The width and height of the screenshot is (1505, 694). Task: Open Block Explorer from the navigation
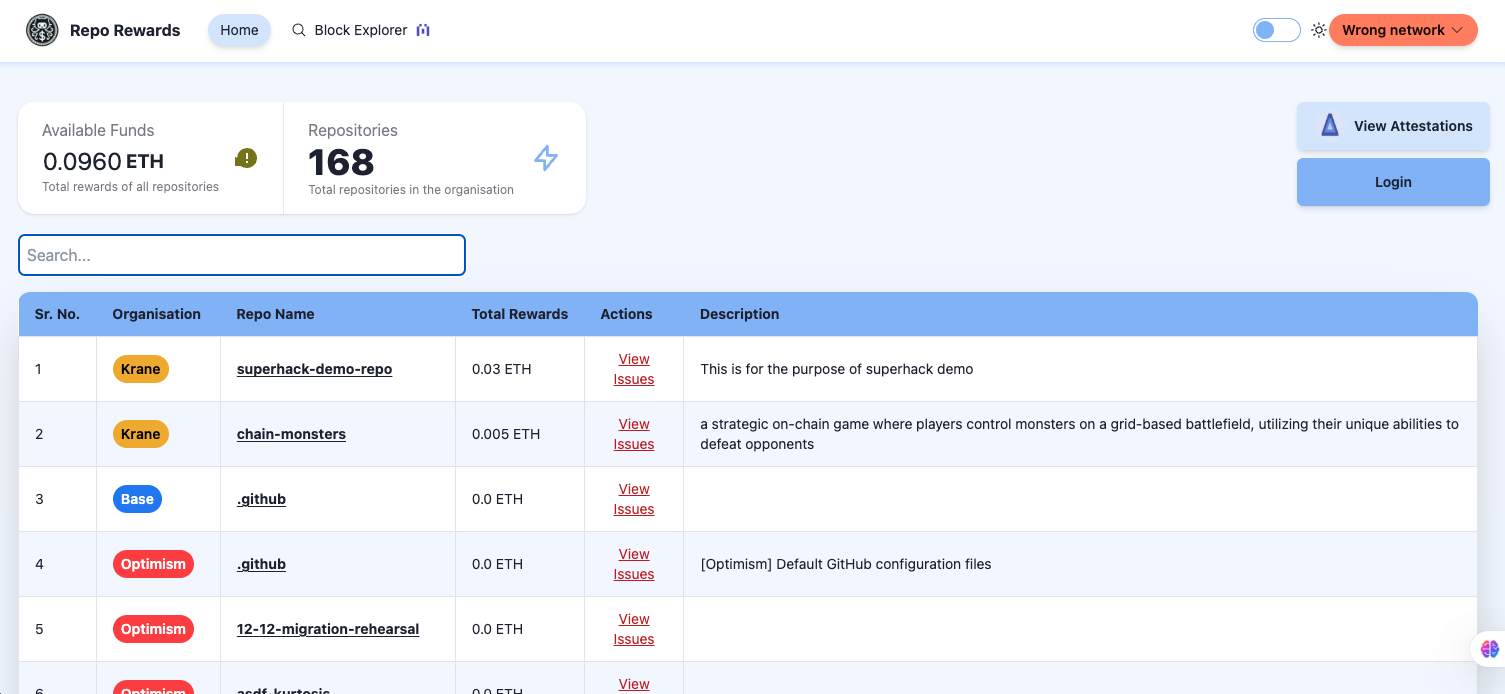(361, 30)
